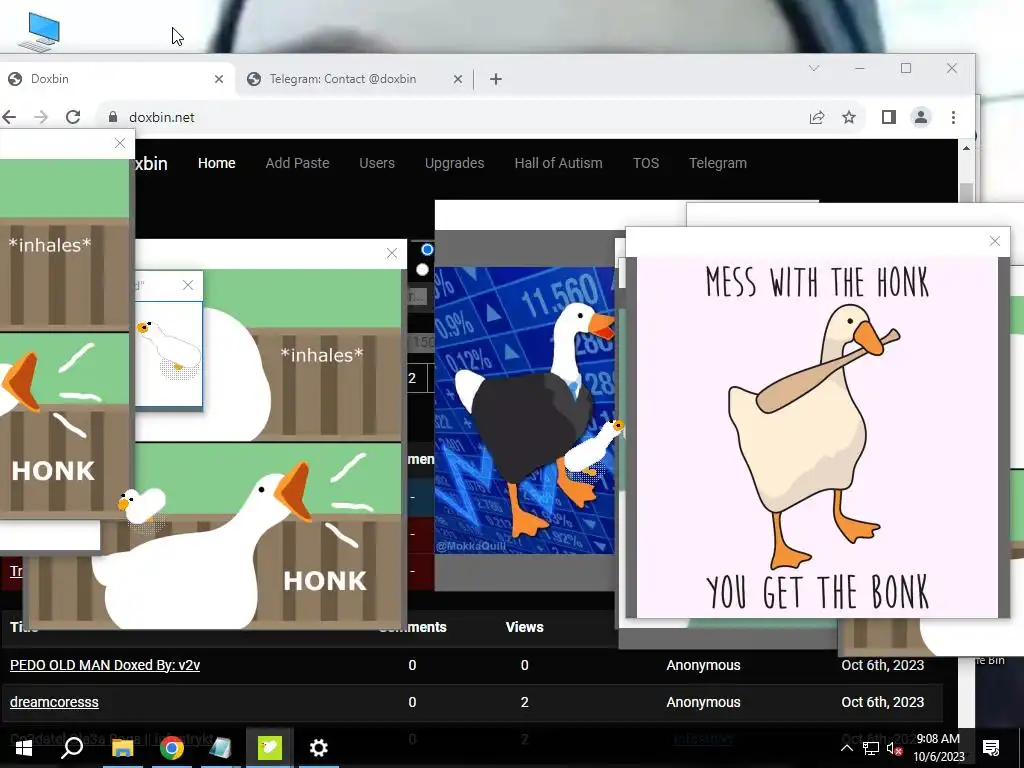The image size is (1024, 768).
Task: Open Chrome side panel
Action: point(888,118)
